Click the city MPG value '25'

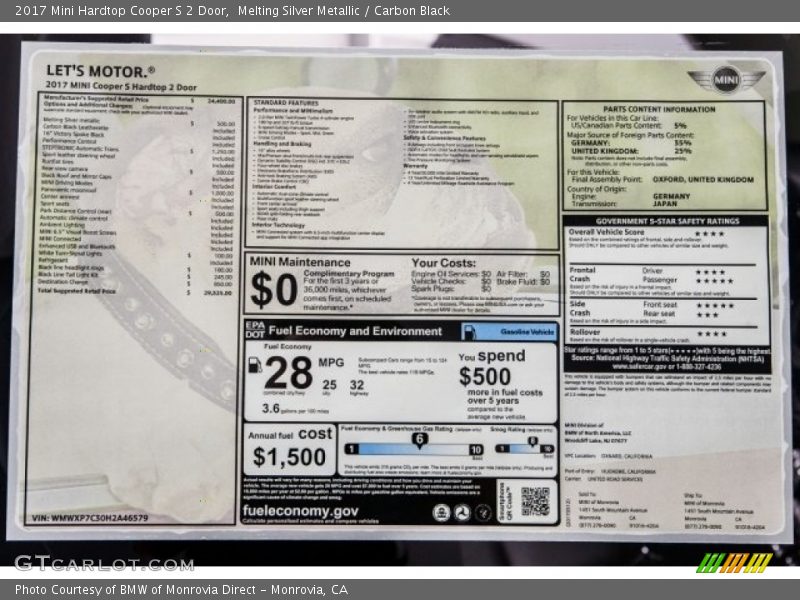pyautogui.click(x=330, y=385)
